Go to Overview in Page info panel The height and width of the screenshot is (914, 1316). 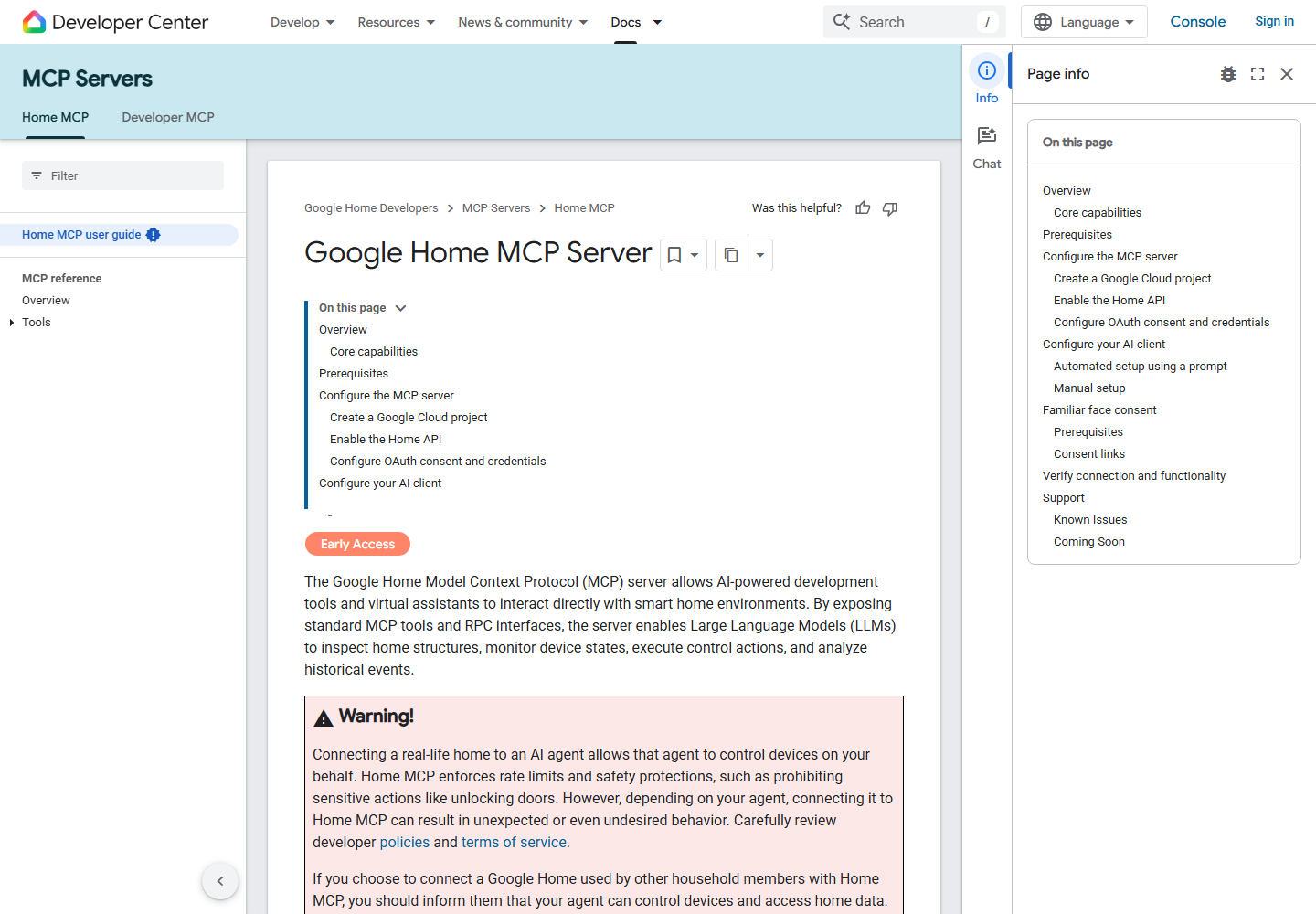[x=1067, y=191]
